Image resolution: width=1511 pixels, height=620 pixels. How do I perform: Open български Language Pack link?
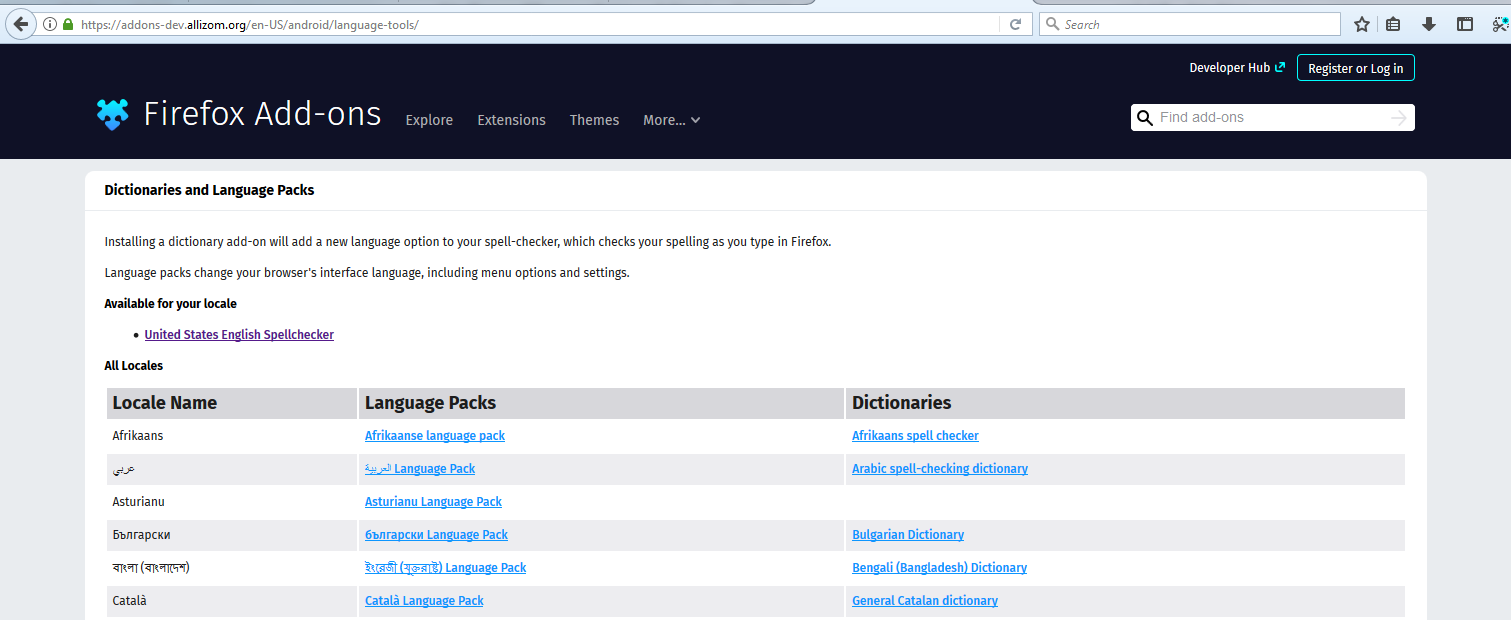click(x=436, y=535)
